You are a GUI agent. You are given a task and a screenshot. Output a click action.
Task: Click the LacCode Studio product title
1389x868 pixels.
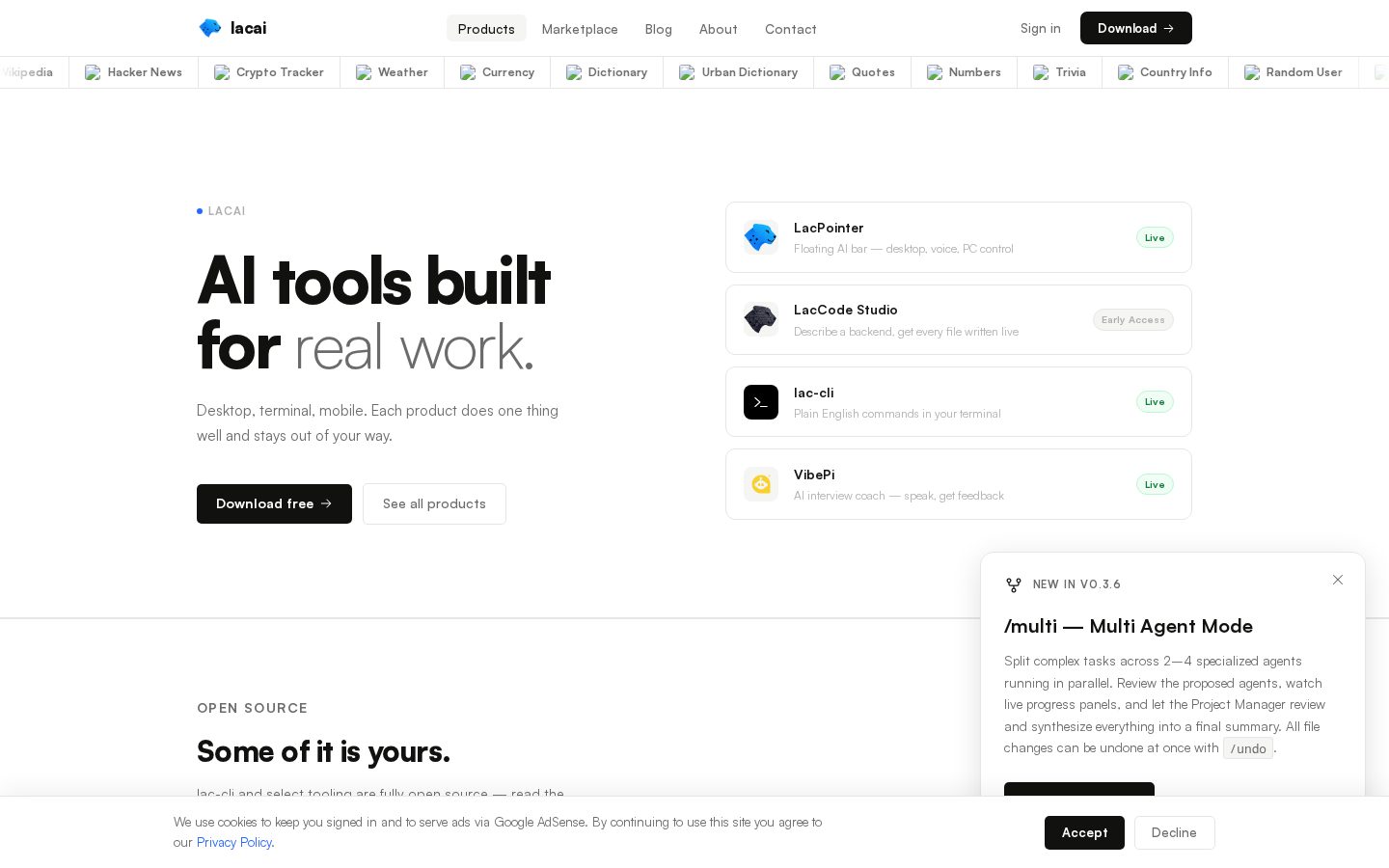coord(846,310)
